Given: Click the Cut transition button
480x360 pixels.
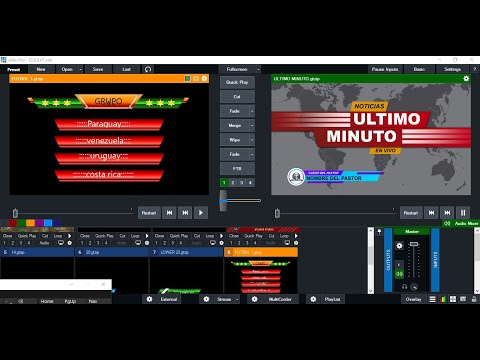Looking at the screenshot, I should 237,97.
